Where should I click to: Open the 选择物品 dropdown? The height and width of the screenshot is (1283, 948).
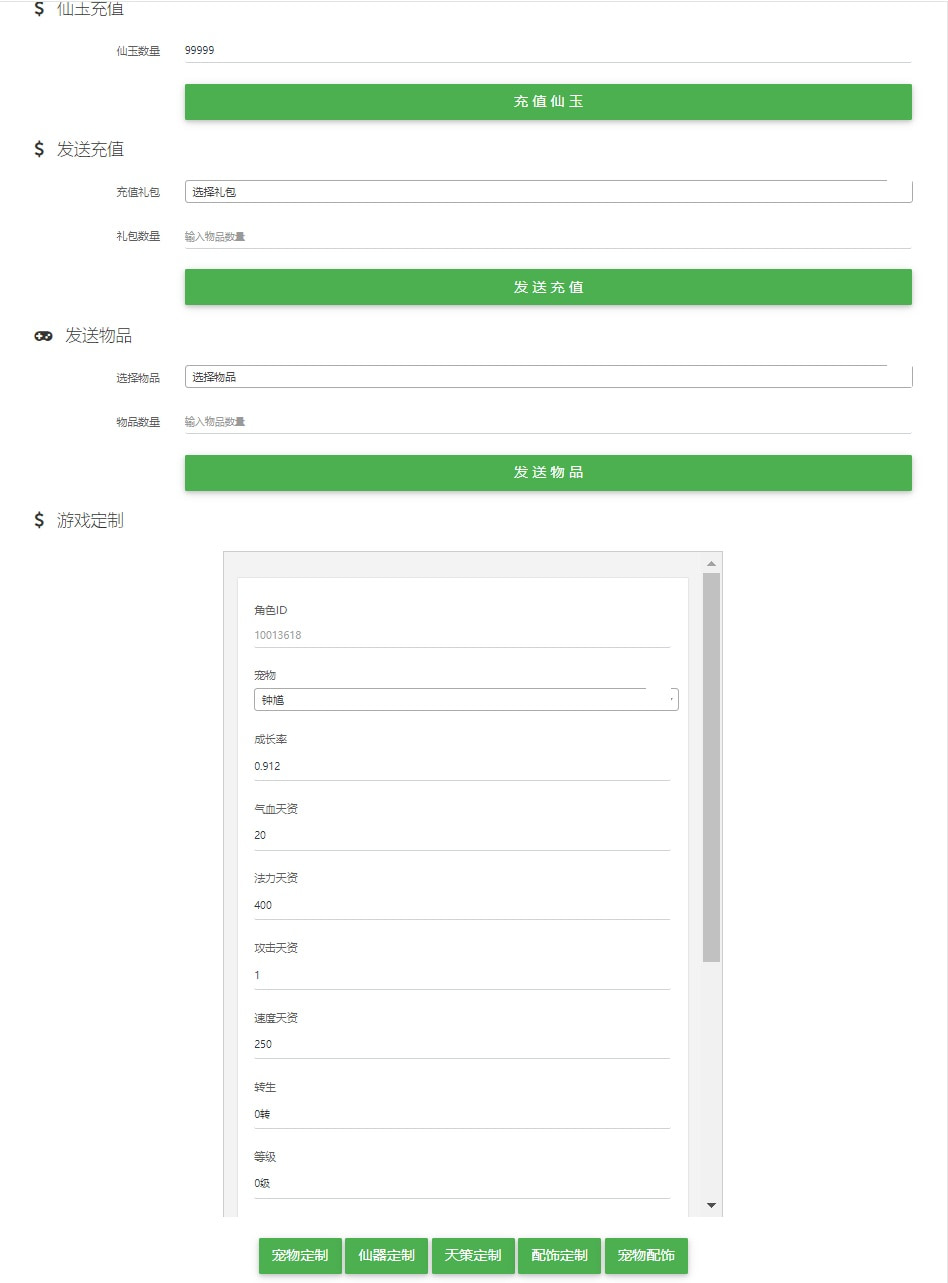pyautogui.click(x=548, y=377)
